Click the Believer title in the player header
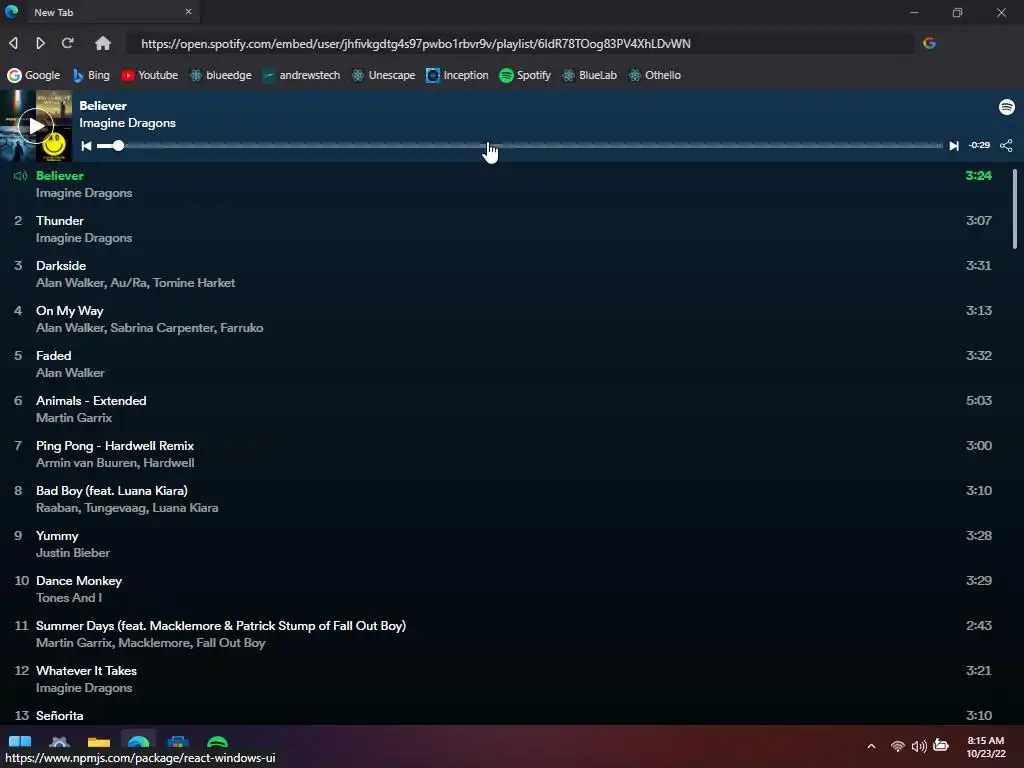Viewport: 1024px width, 768px height. tap(103, 106)
